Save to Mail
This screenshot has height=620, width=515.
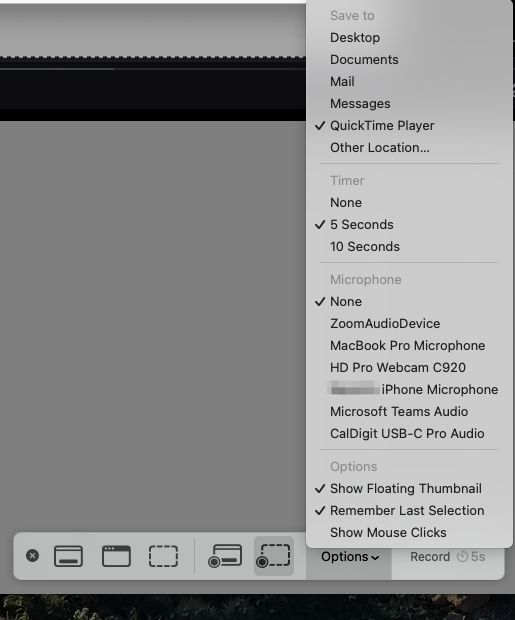click(409, 81)
